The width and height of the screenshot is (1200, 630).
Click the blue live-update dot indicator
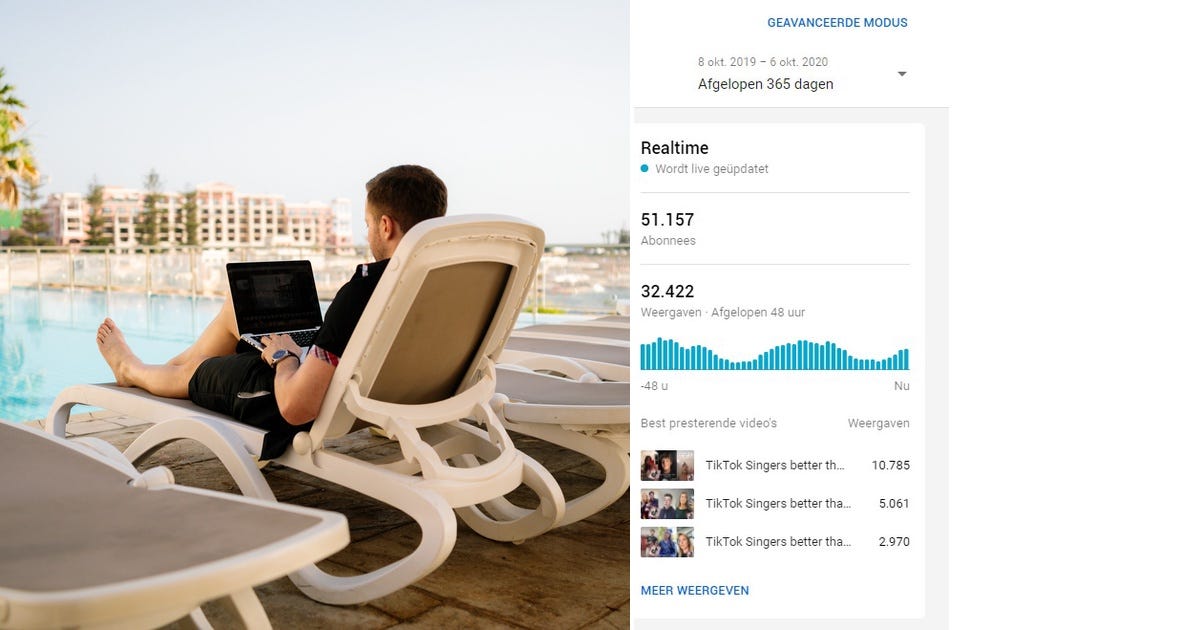point(645,169)
